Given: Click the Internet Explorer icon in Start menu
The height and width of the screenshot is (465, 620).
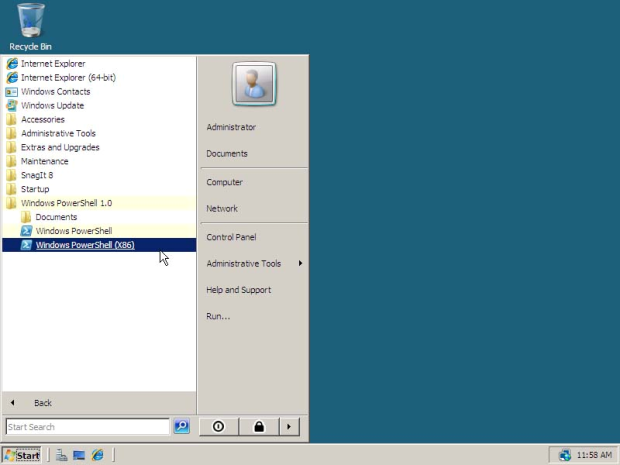Looking at the screenshot, I should tap(12, 64).
